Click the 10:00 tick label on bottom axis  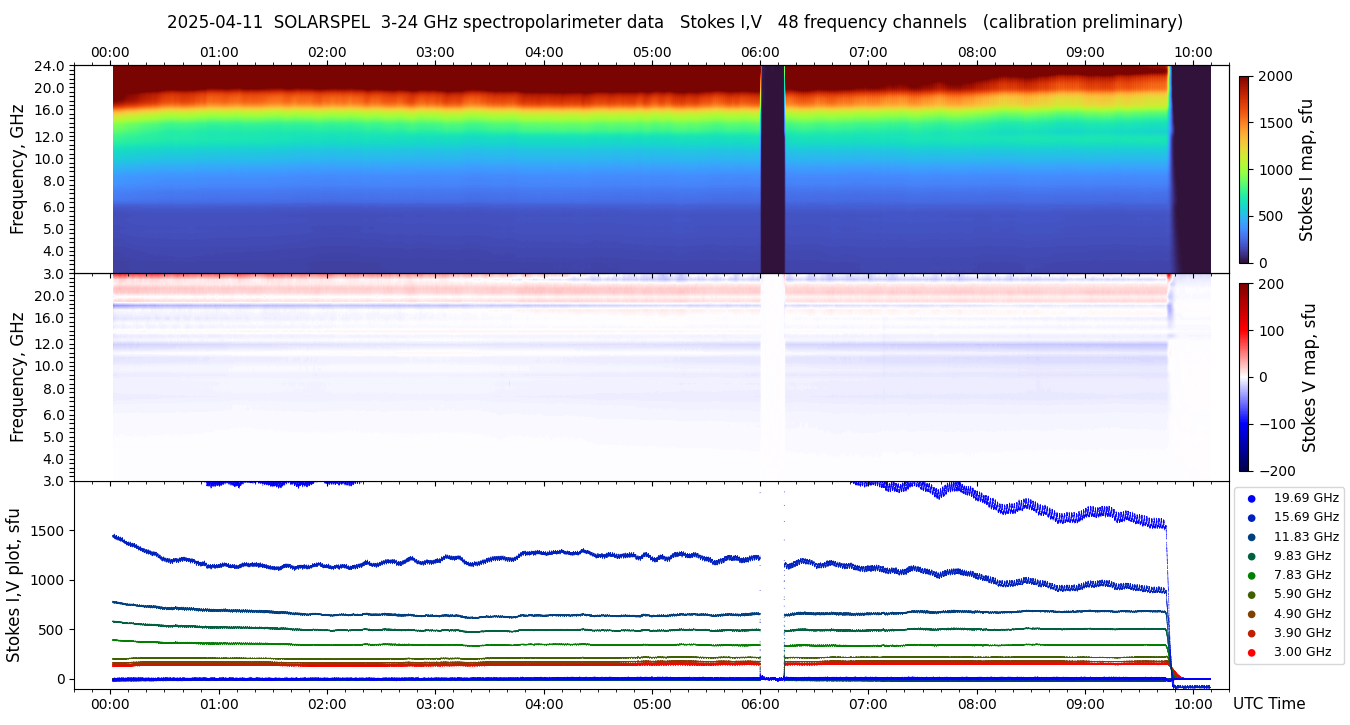coord(1194,703)
